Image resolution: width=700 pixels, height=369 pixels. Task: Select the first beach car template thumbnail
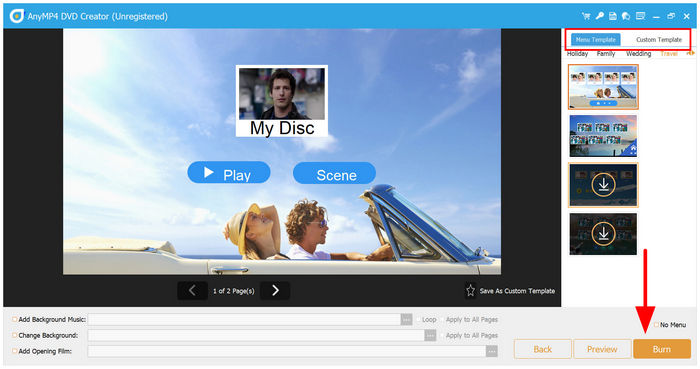[x=603, y=87]
